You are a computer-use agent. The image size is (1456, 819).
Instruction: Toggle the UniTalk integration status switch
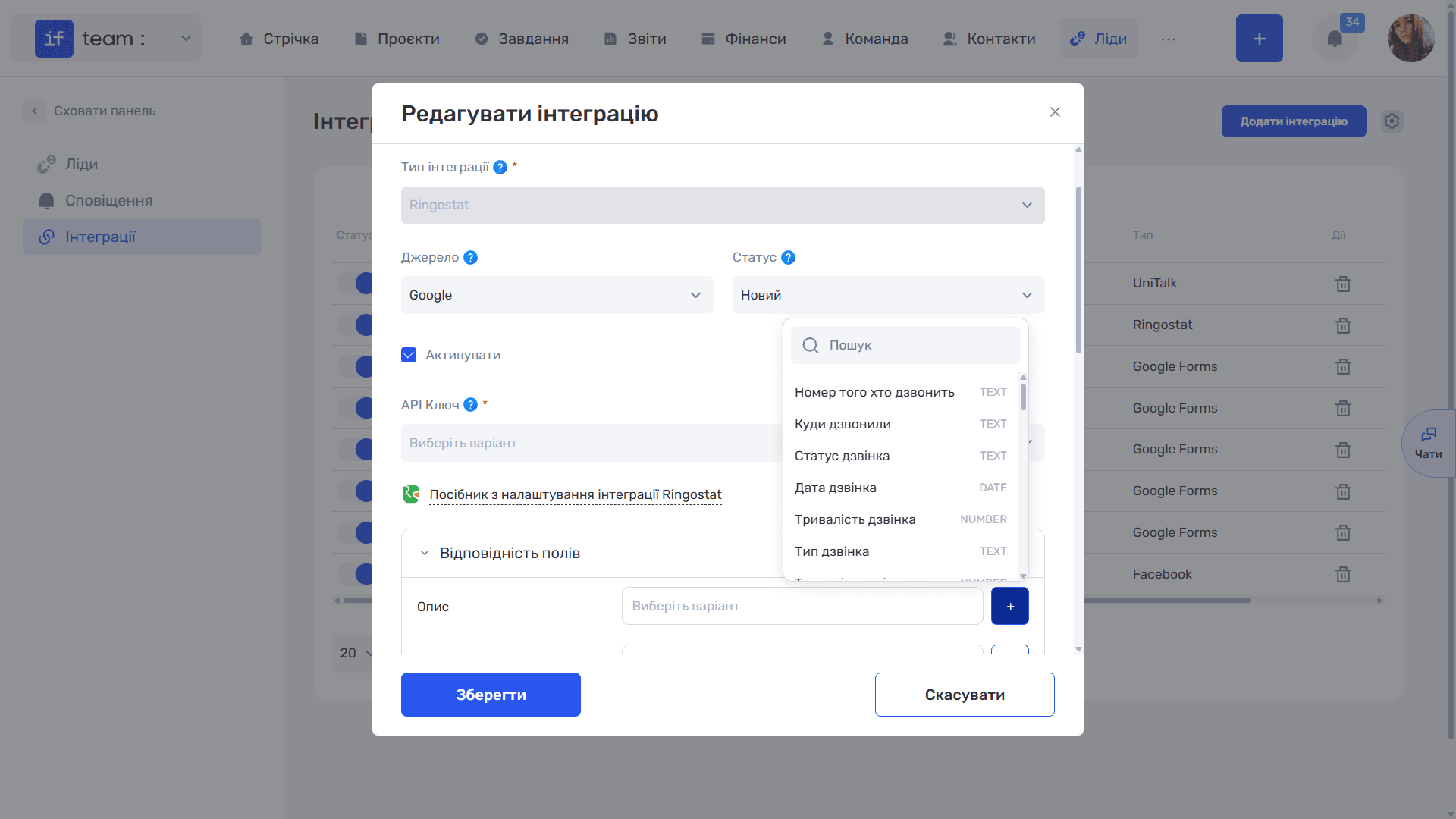(355, 284)
